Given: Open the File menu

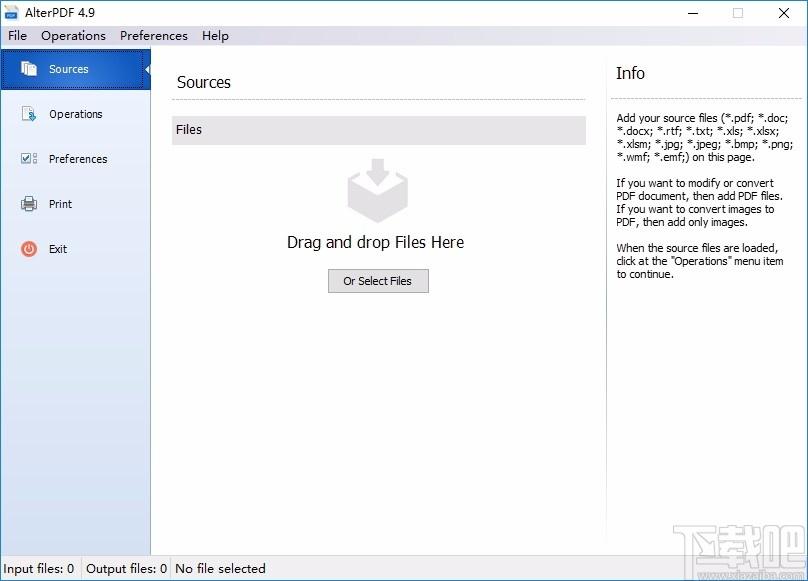Looking at the screenshot, I should pos(18,36).
